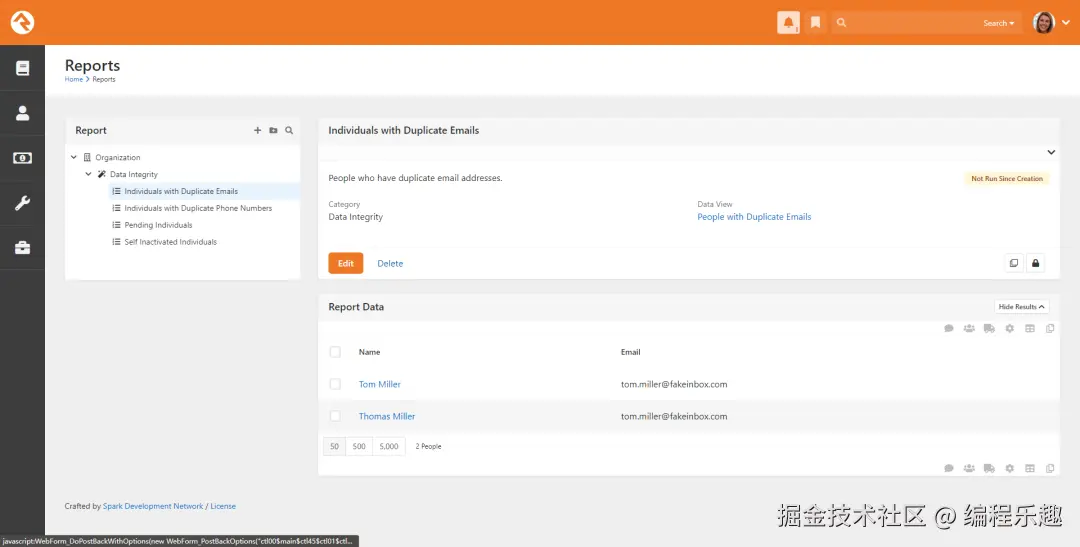
Task: Click Tom Miller's email cell
Action: pos(674,384)
